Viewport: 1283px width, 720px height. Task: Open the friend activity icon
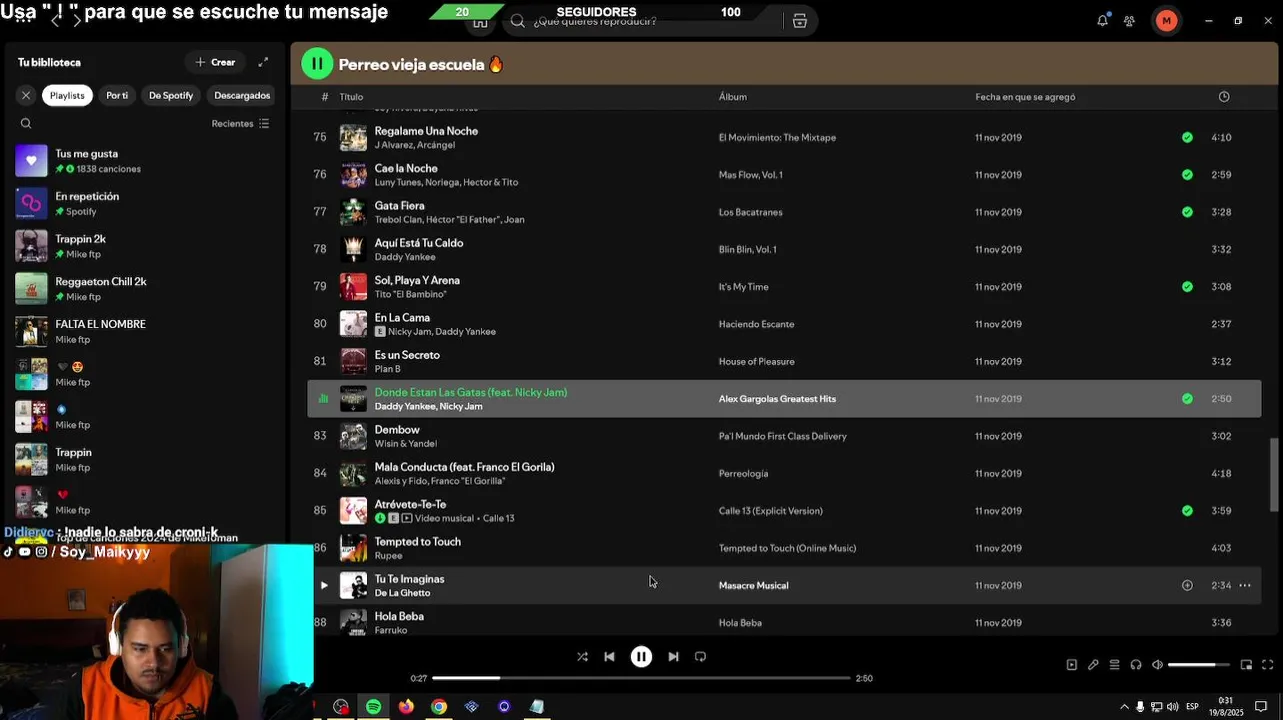pyautogui.click(x=1129, y=21)
